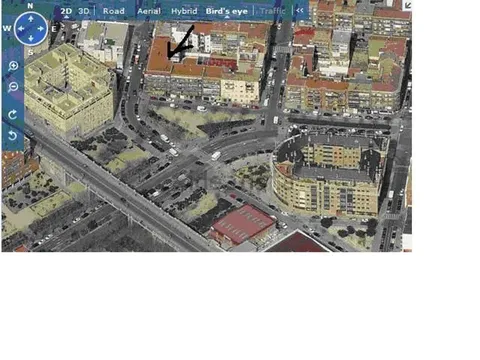The image size is (480, 360).
Task: Collapse the map toolbar with the double chevron
Action: 300,10
